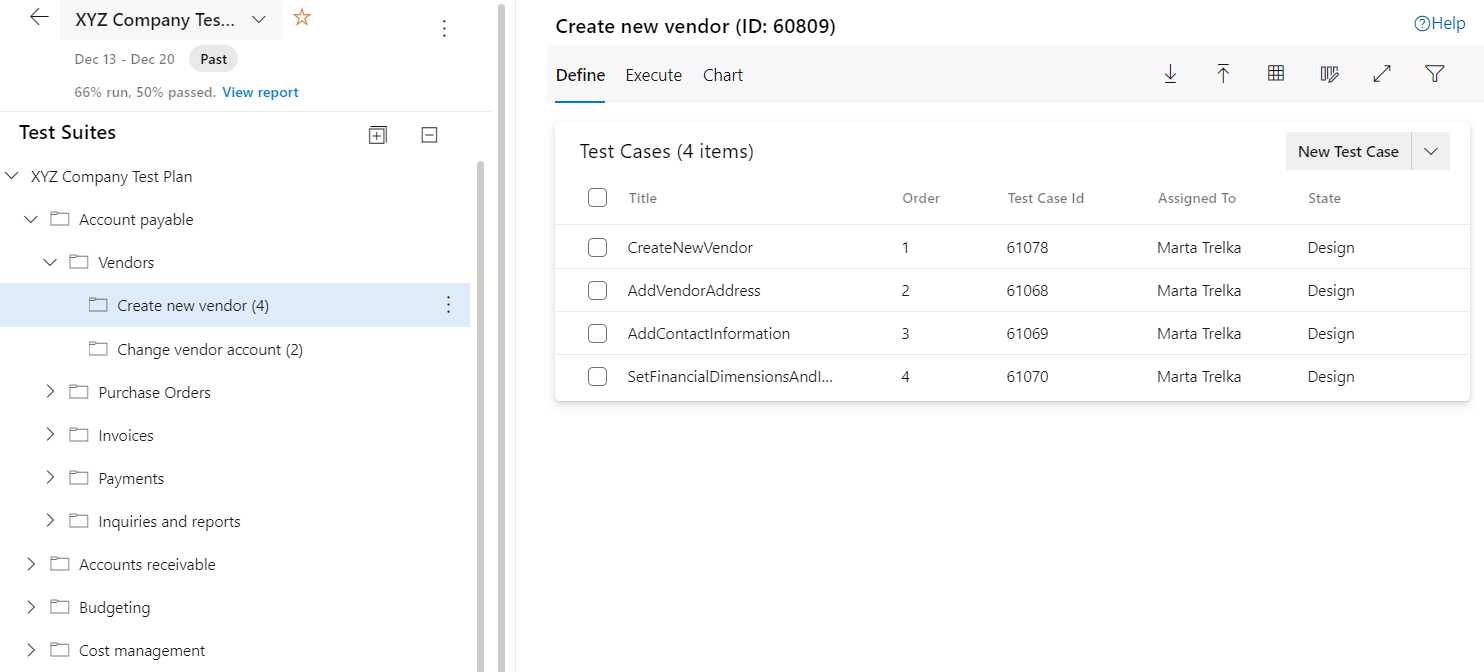Click Change vendor account folder icon
Screen dimensions: 1484x672
98,349
